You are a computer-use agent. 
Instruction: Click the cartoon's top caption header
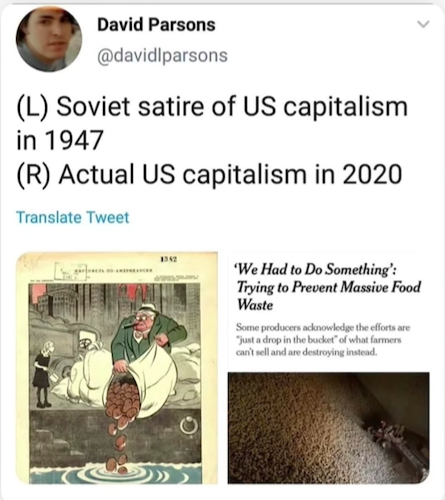tap(115, 270)
